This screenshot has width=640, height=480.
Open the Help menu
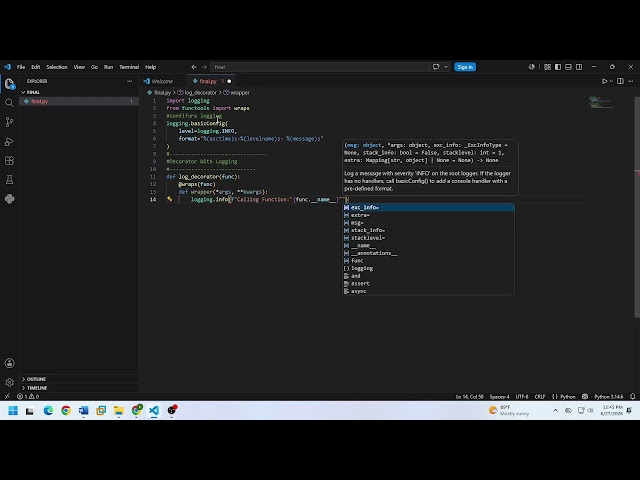pos(150,67)
